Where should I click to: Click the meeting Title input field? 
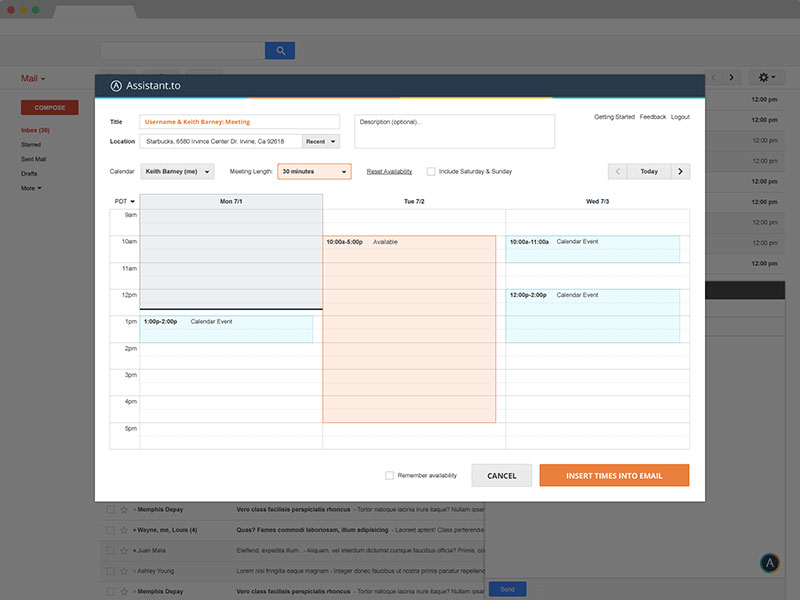(239, 122)
